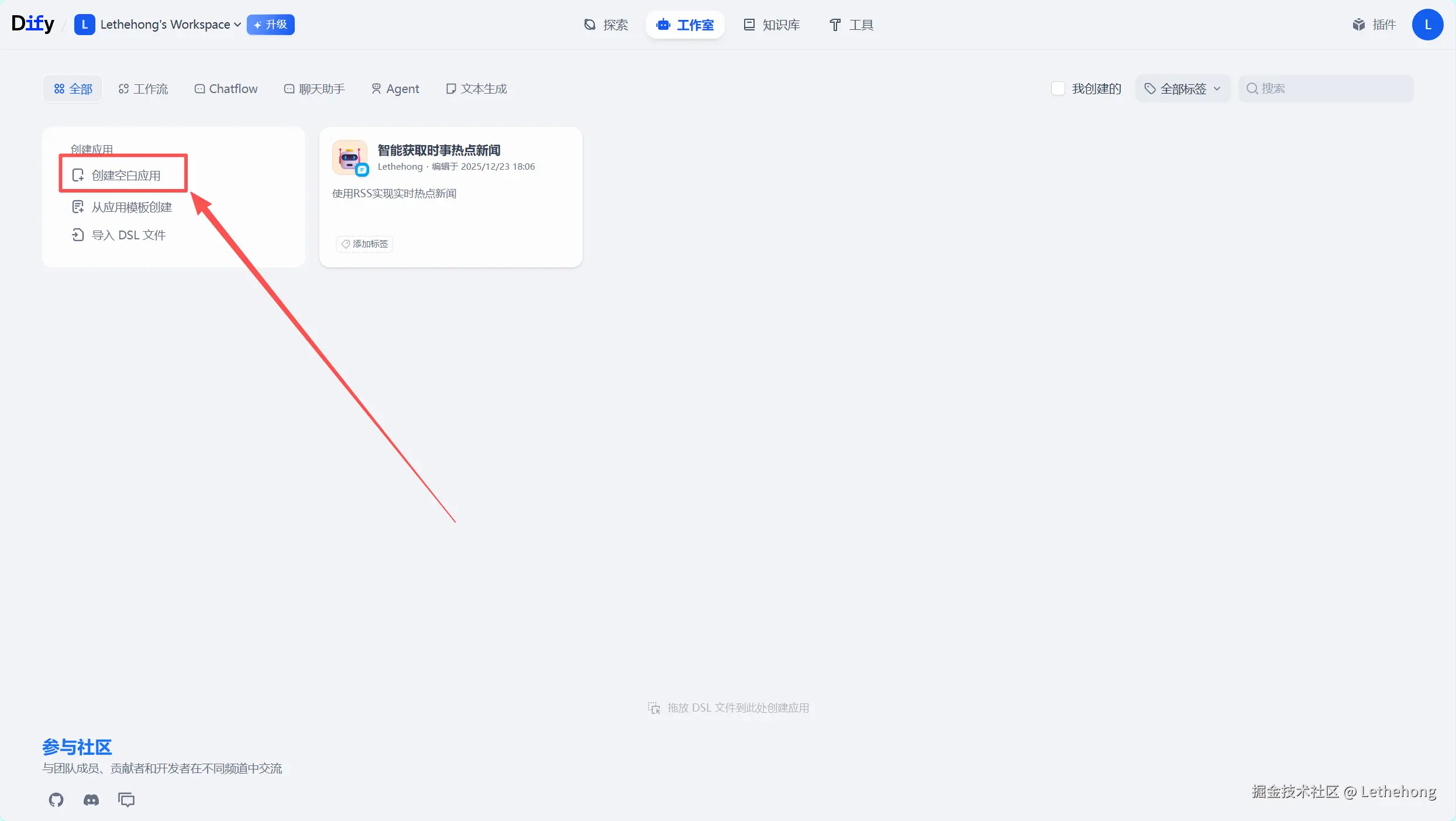The image size is (1456, 821).
Task: Click the 添加标签 tag button
Action: point(364,244)
